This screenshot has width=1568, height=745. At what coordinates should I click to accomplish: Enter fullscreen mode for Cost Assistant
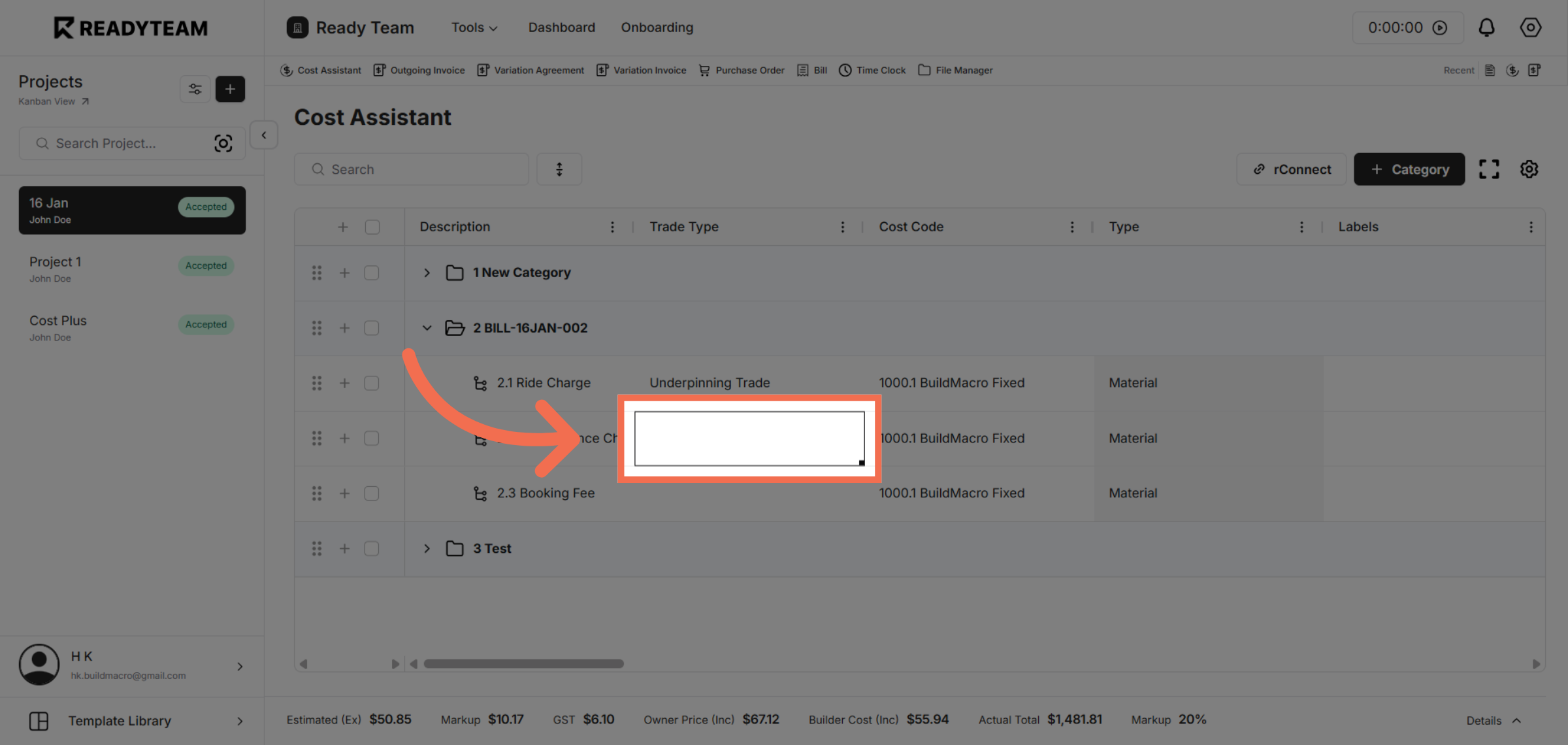coord(1490,169)
